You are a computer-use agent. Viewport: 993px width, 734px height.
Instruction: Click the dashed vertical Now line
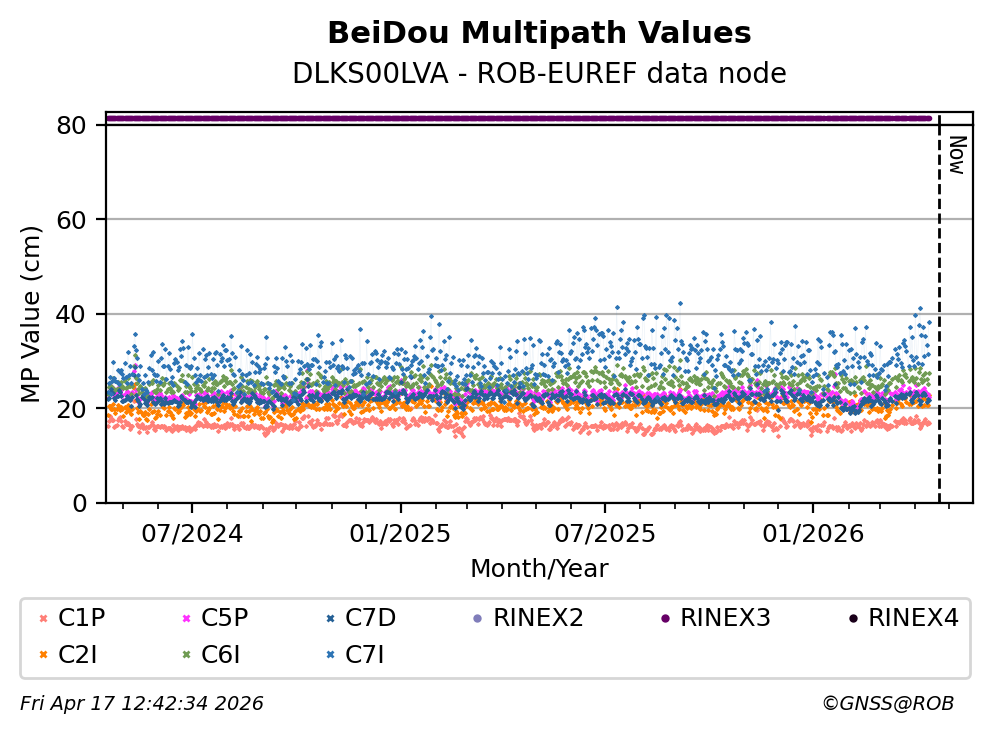[939, 320]
